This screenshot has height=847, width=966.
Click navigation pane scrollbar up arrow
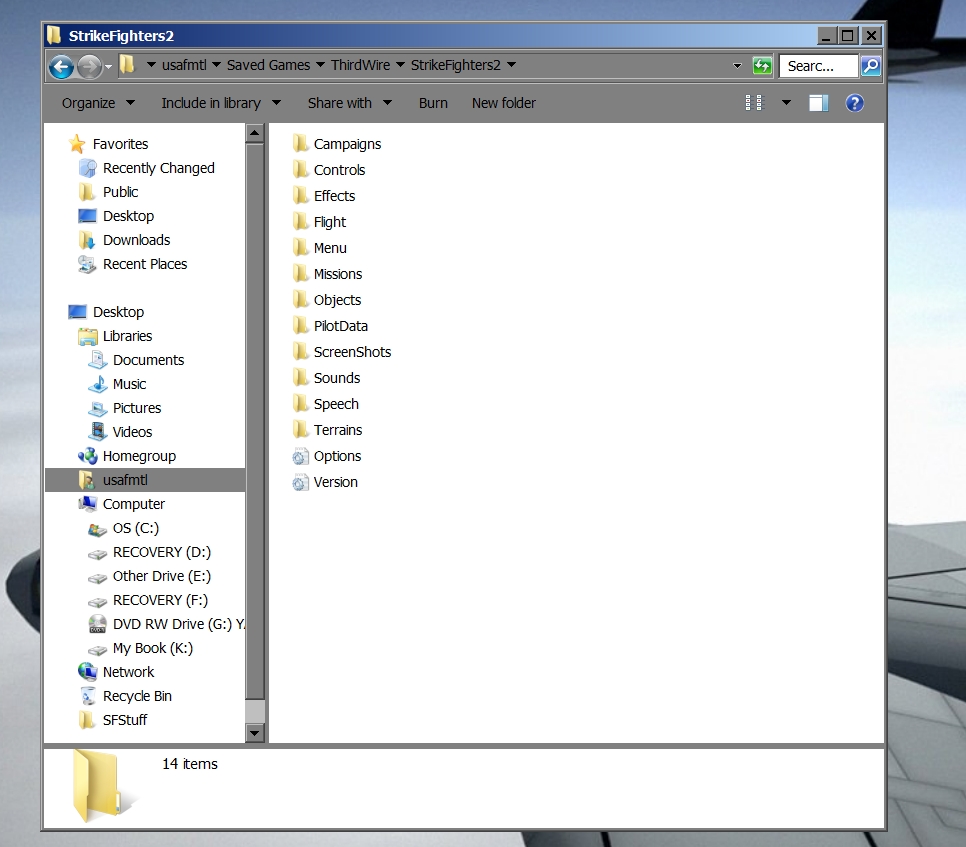pyautogui.click(x=254, y=133)
